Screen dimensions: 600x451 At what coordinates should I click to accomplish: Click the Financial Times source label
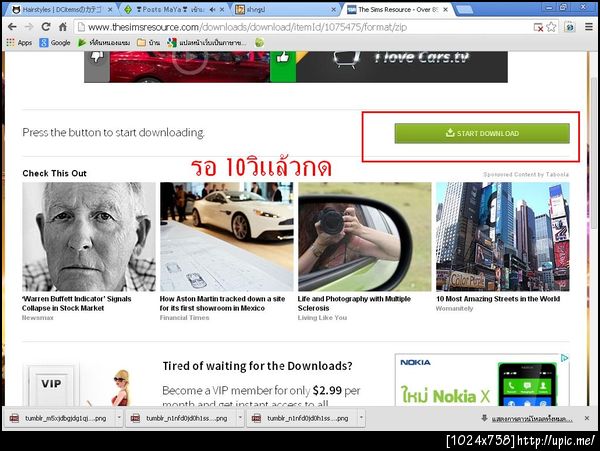184,317
